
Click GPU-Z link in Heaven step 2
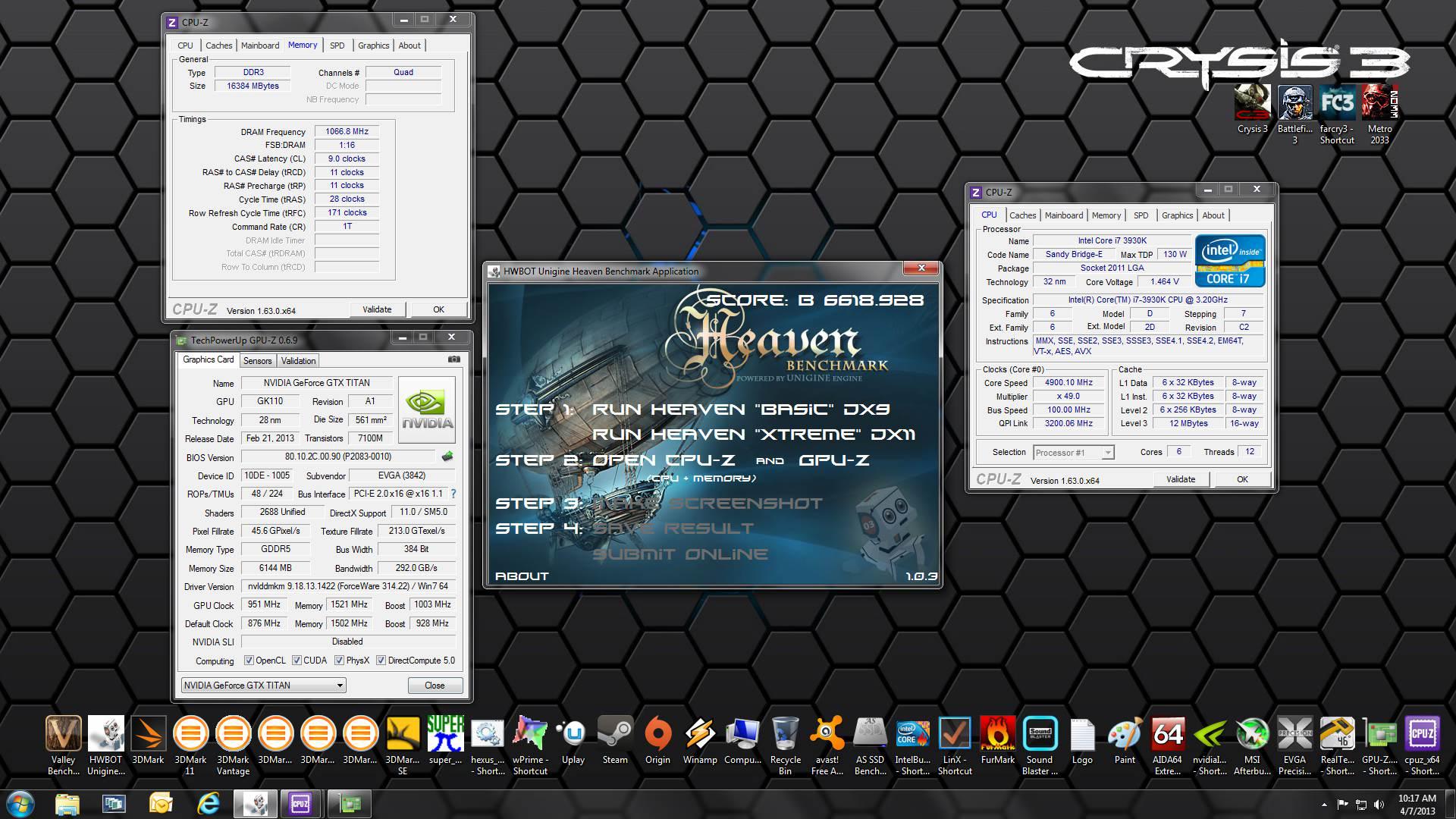[833, 460]
